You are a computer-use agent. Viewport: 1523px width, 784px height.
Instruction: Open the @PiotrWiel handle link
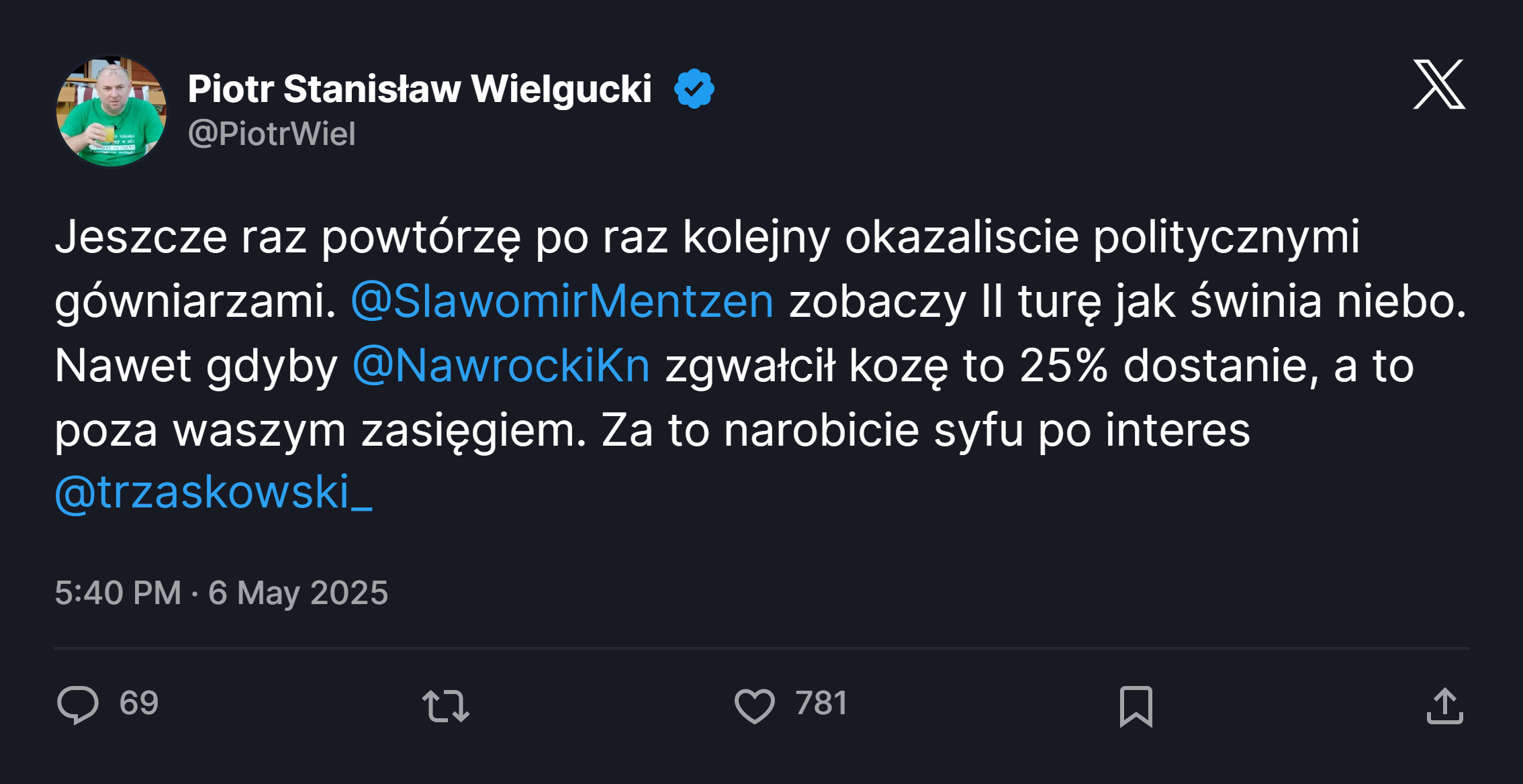[x=272, y=134]
